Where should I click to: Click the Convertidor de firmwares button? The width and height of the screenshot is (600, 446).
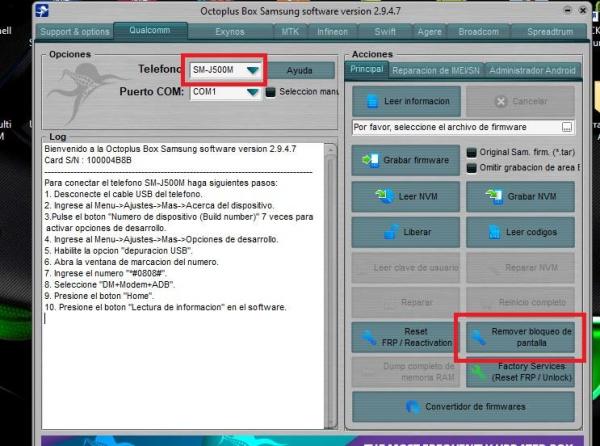coord(463,407)
